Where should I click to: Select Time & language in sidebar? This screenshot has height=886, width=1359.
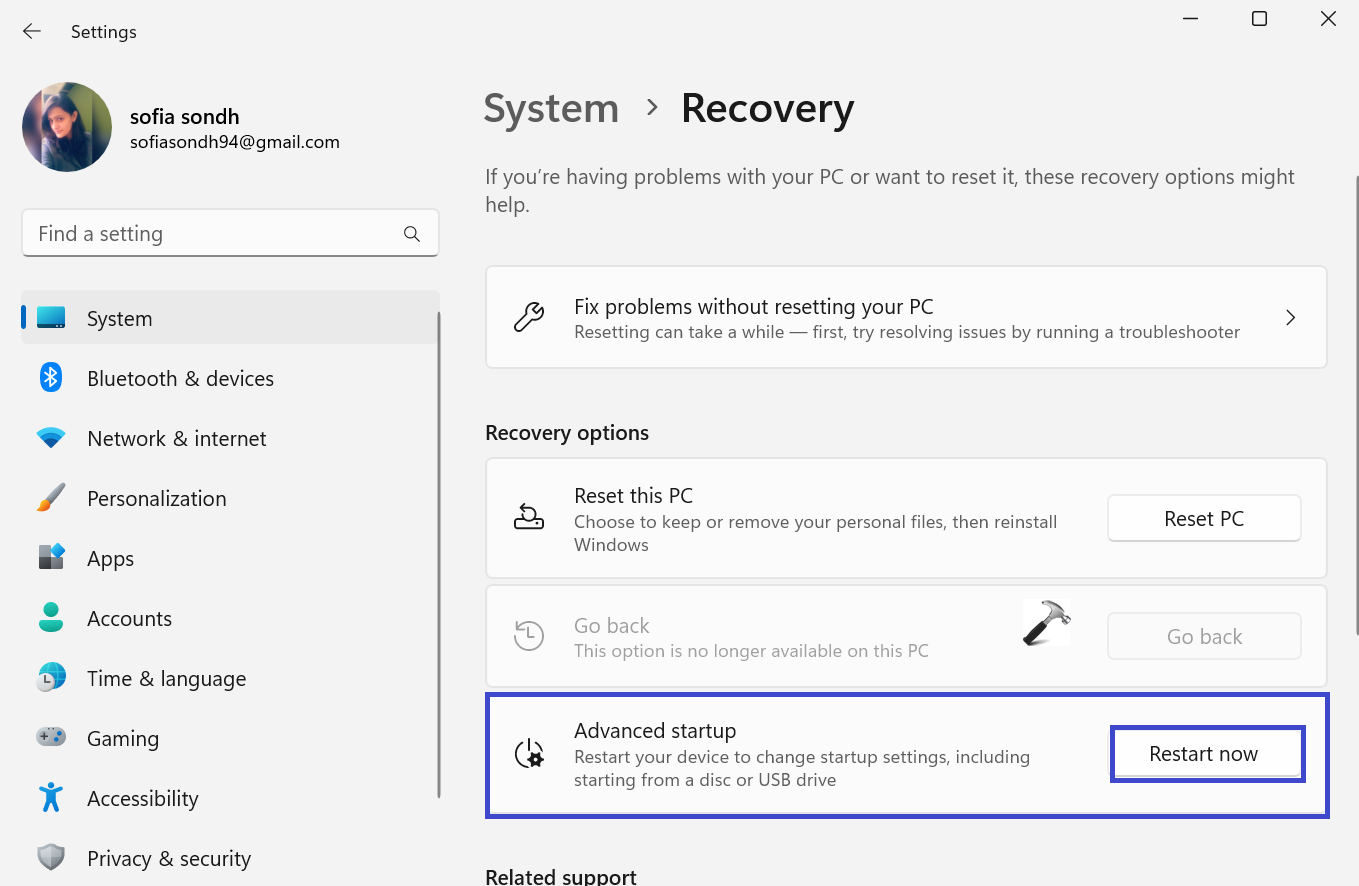click(x=166, y=679)
